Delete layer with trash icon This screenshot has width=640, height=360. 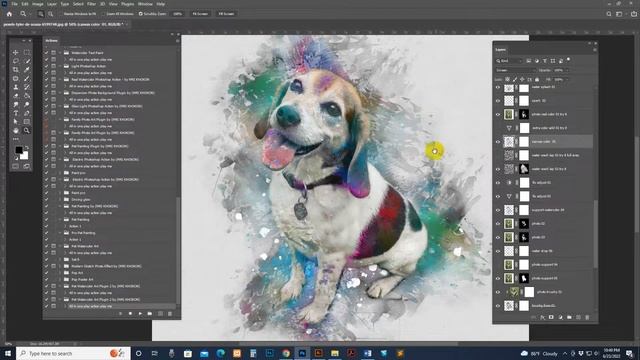587,317
